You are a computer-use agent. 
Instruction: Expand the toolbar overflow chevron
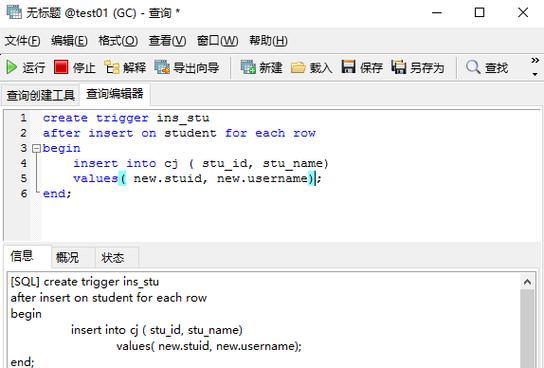point(535,60)
